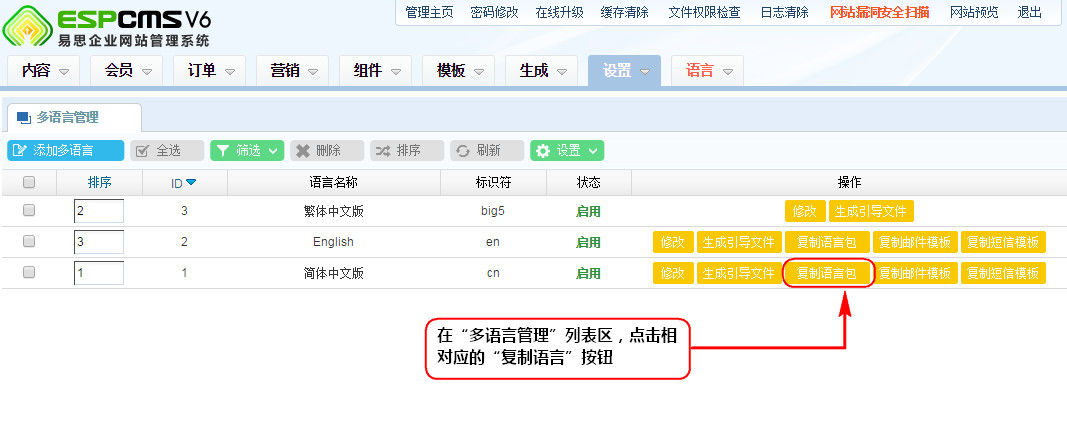1067x436 pixels.
Task: Click 复制邮件模板 for 简体中文版 row
Action: [915, 273]
